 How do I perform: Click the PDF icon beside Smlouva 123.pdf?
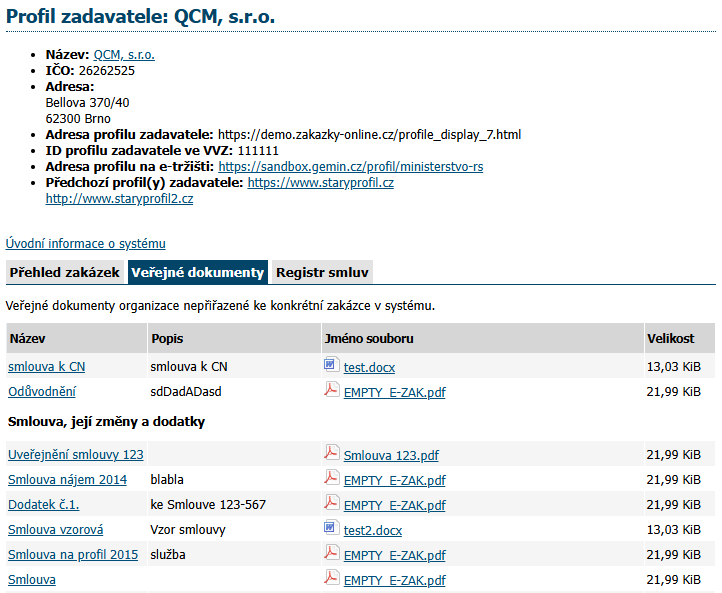pyautogui.click(x=331, y=454)
